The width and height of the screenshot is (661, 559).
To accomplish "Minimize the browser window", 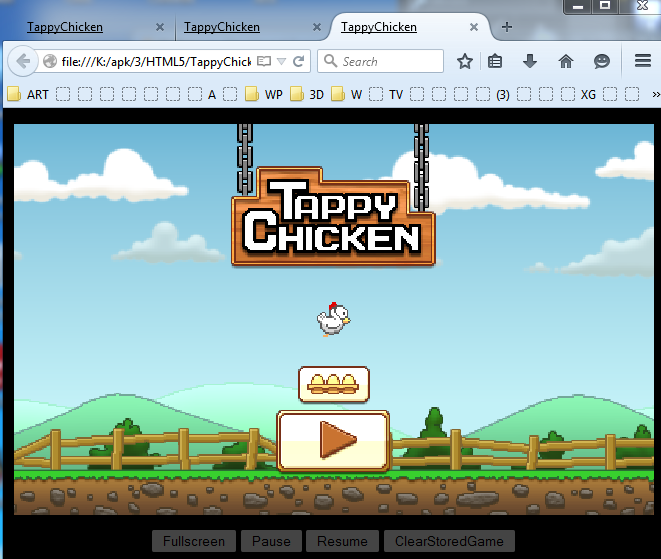I will pos(578,6).
